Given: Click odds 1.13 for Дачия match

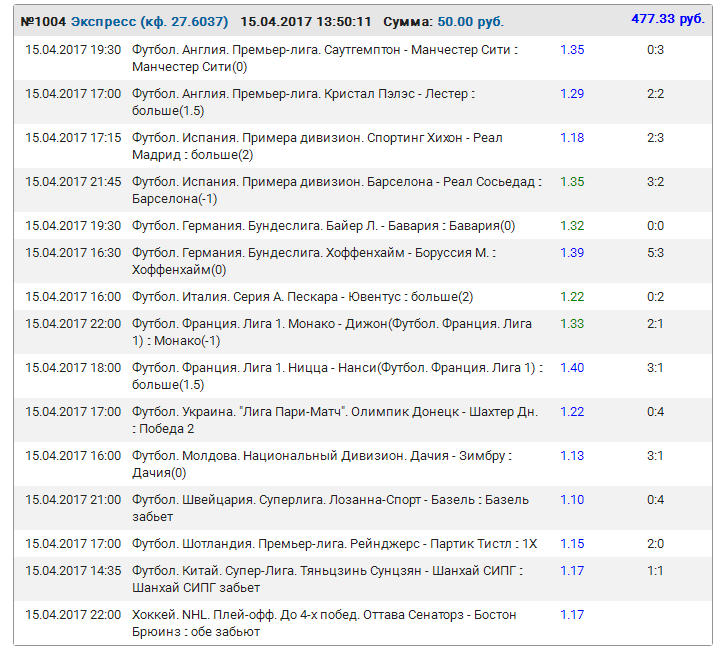Looking at the screenshot, I should coord(572,456).
